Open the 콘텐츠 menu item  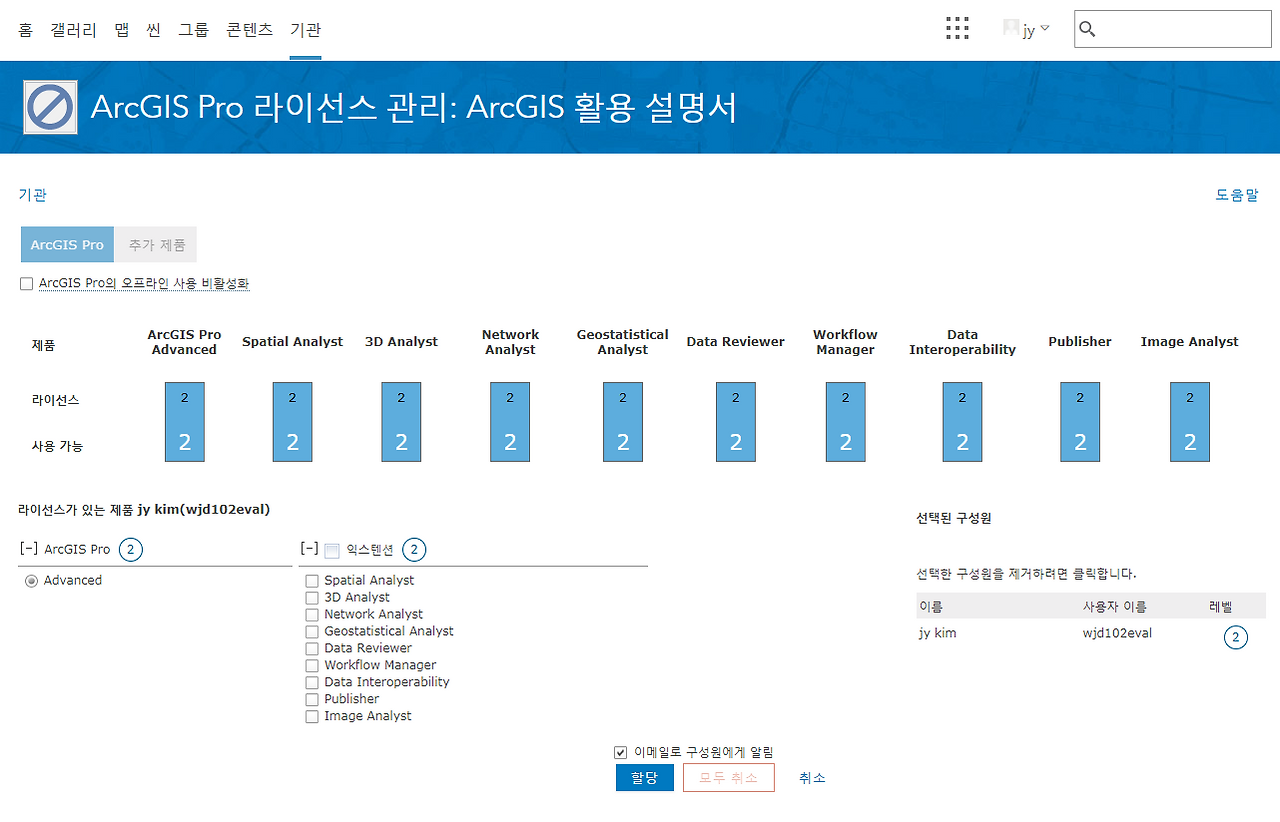click(249, 30)
